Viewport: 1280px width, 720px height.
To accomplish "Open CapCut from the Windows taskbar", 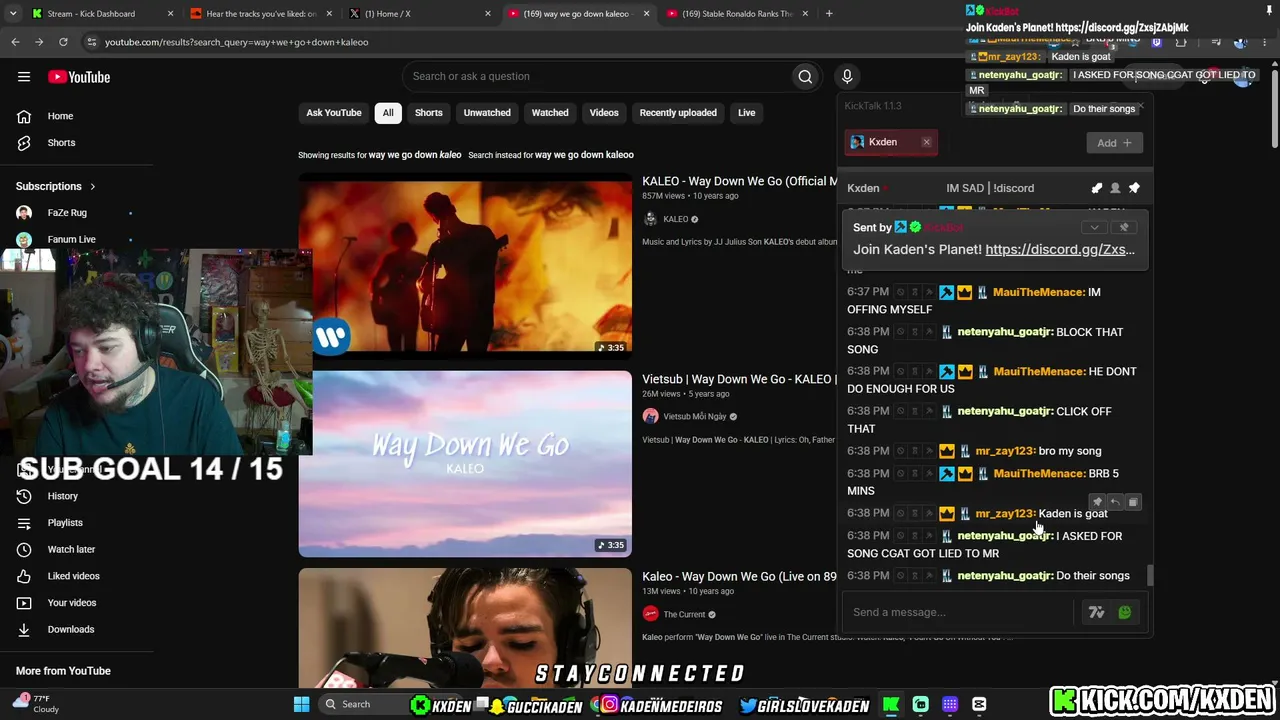I will click(x=979, y=704).
